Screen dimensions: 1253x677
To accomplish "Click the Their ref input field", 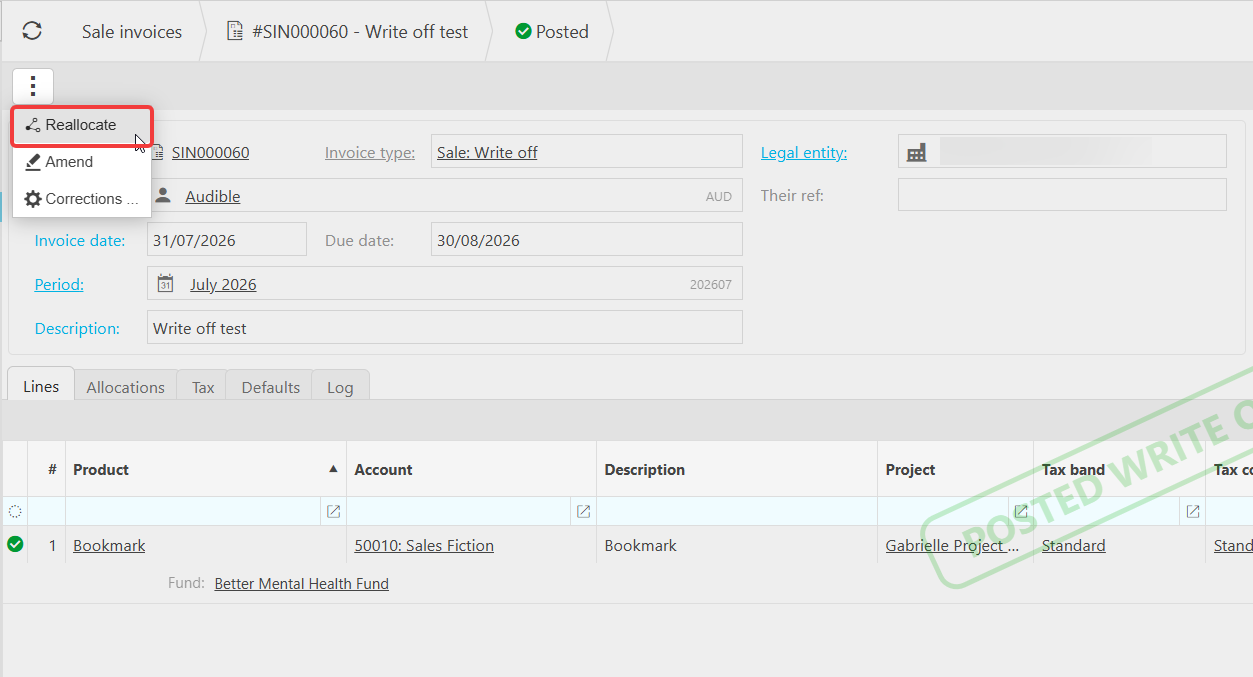I will 1062,195.
